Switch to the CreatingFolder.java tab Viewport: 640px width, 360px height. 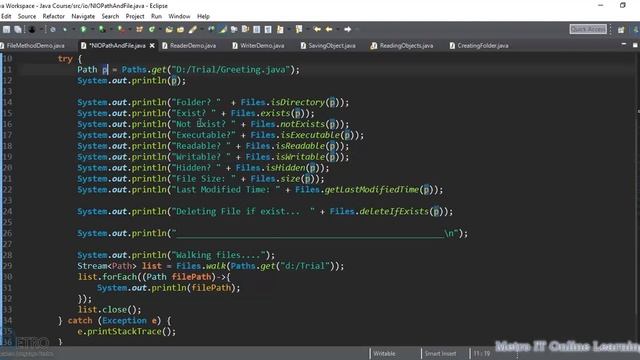click(479, 46)
